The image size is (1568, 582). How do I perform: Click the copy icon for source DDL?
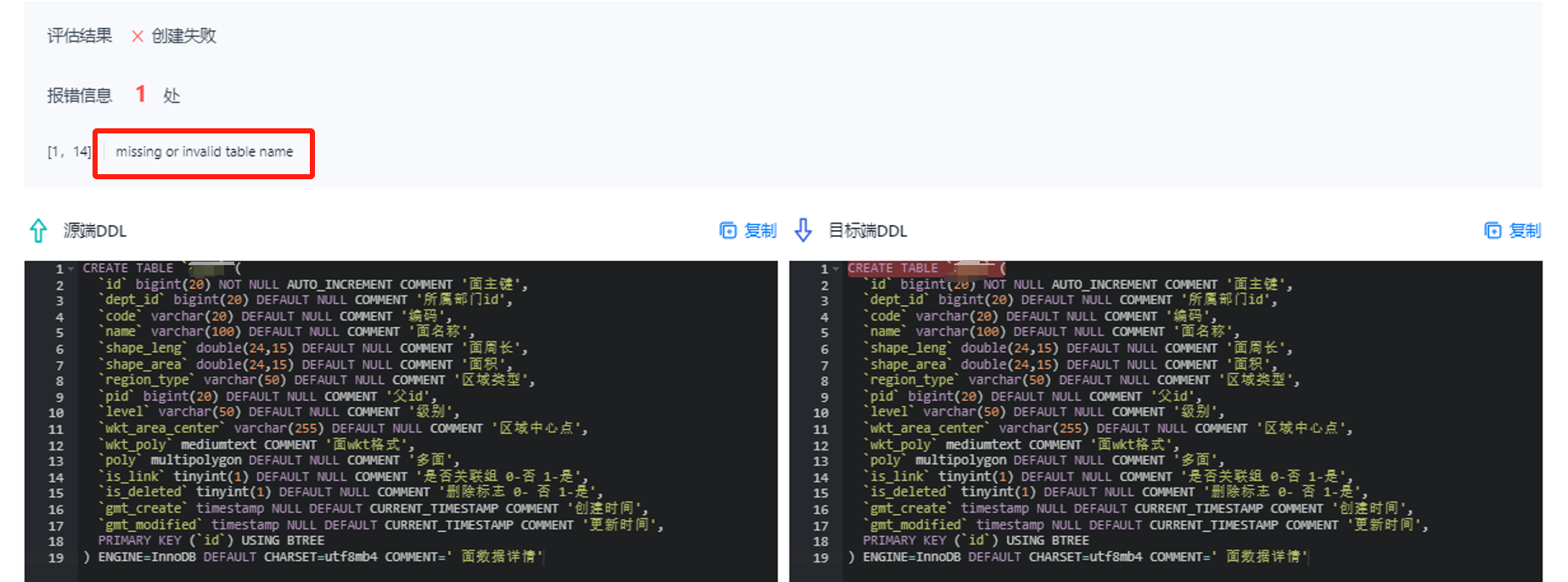pos(728,230)
